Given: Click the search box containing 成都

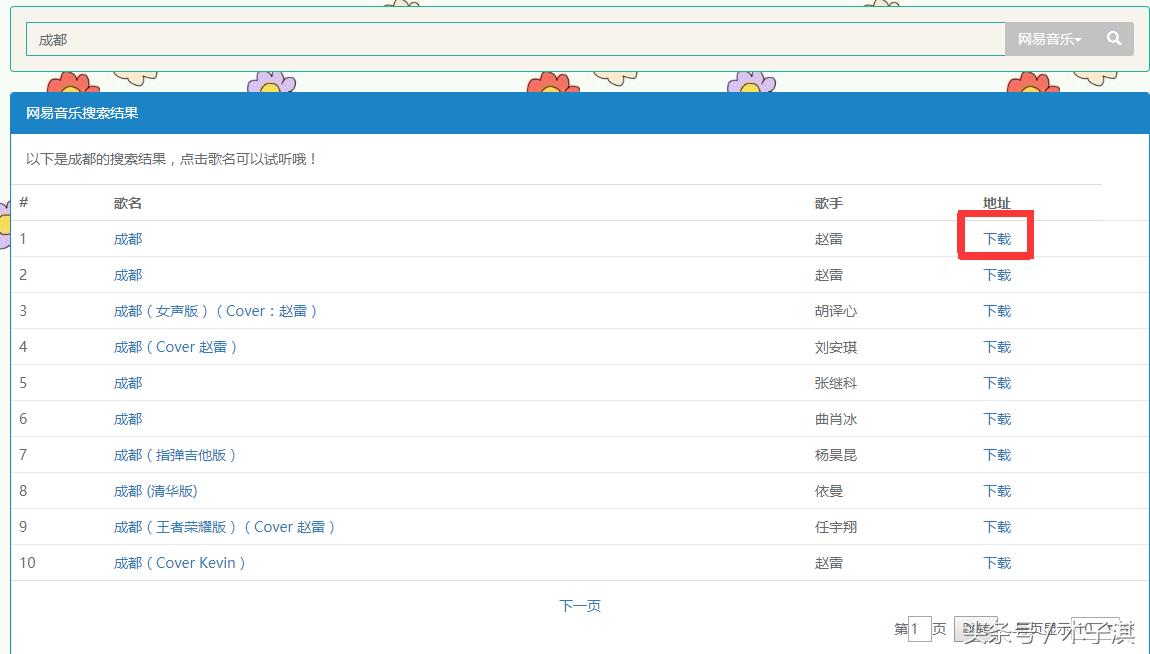Looking at the screenshot, I should 500,39.
